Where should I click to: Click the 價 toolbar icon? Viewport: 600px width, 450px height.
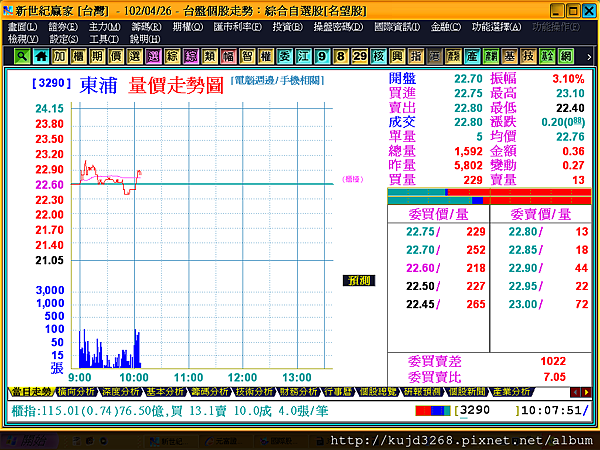116,56
